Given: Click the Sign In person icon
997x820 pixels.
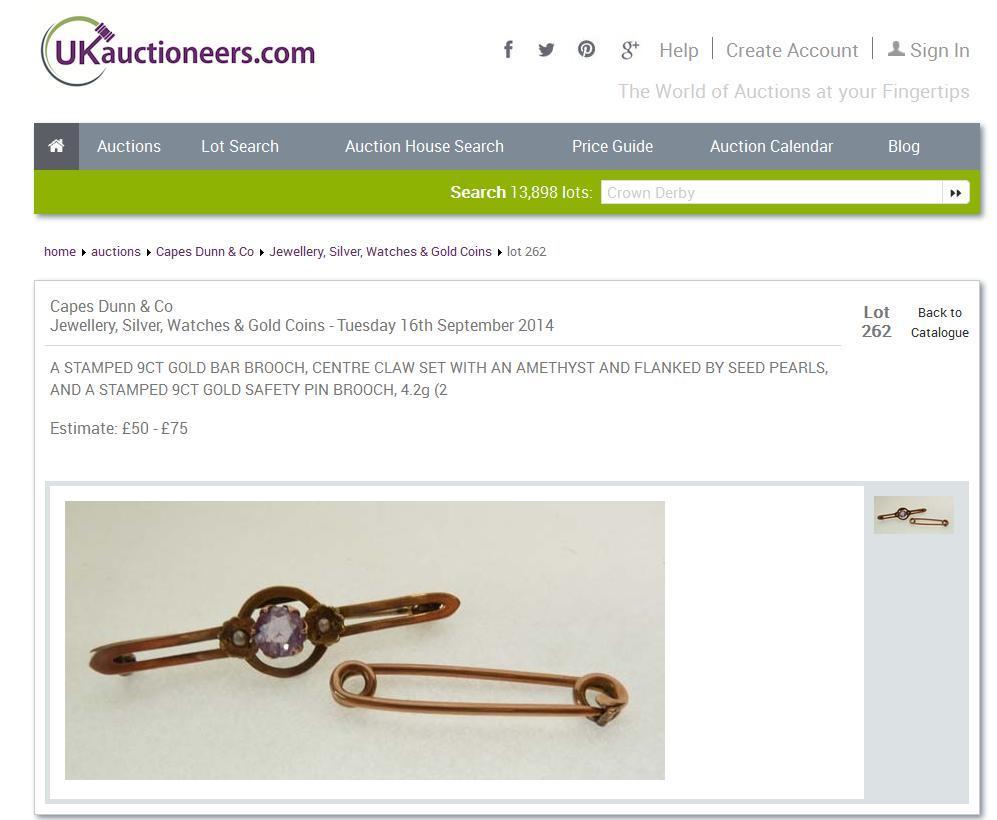Looking at the screenshot, I should (x=896, y=49).
